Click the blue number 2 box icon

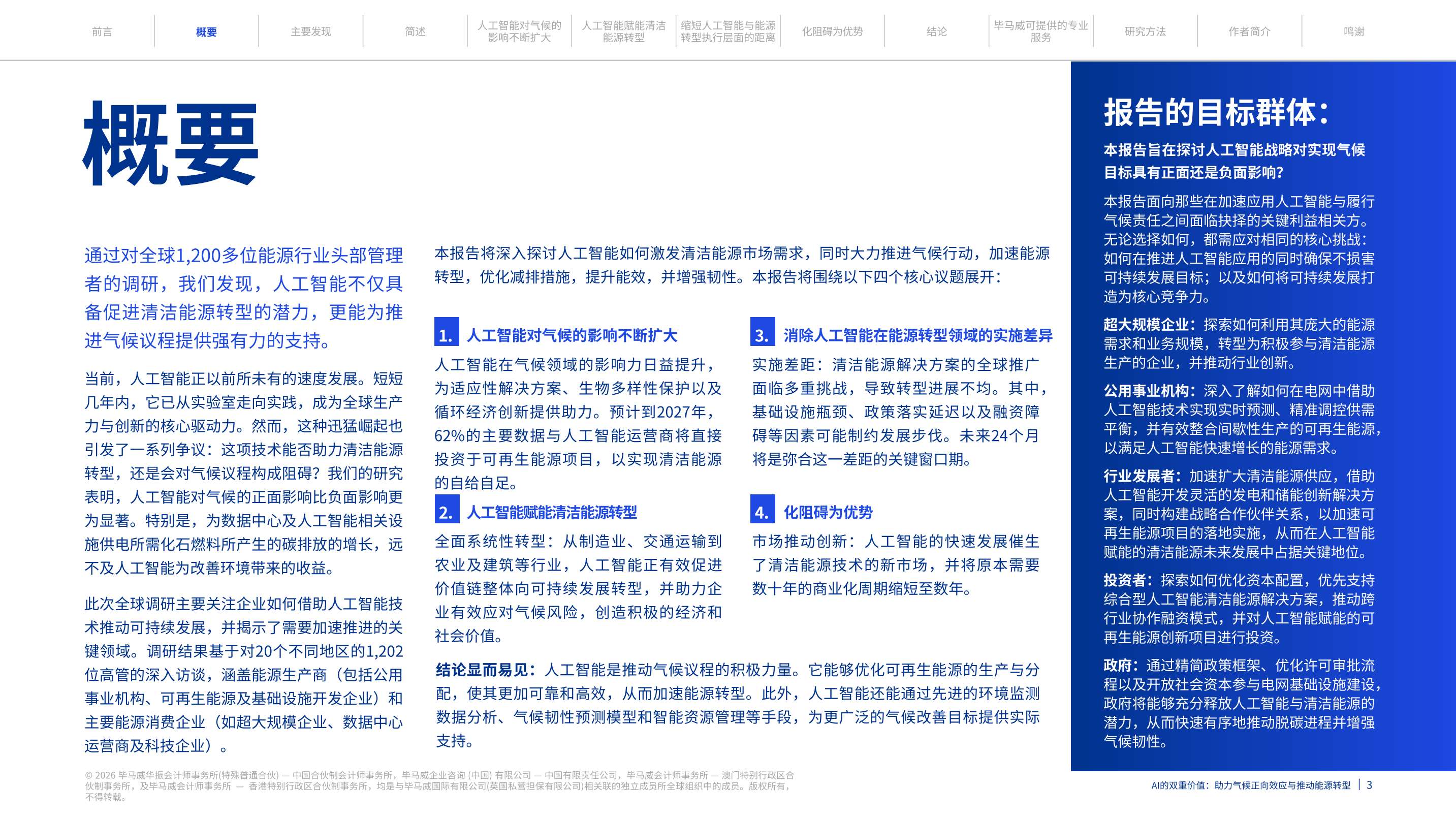point(446,509)
